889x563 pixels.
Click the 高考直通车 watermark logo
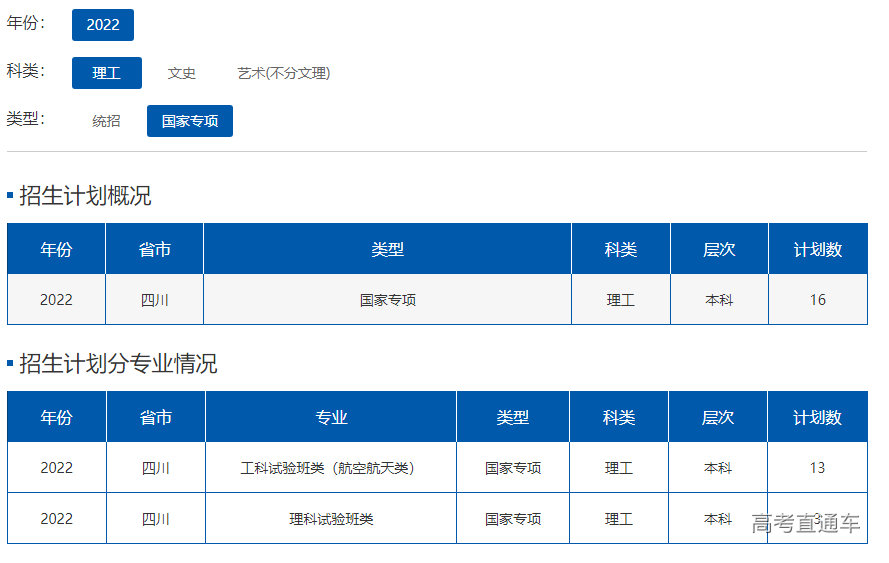(x=805, y=523)
